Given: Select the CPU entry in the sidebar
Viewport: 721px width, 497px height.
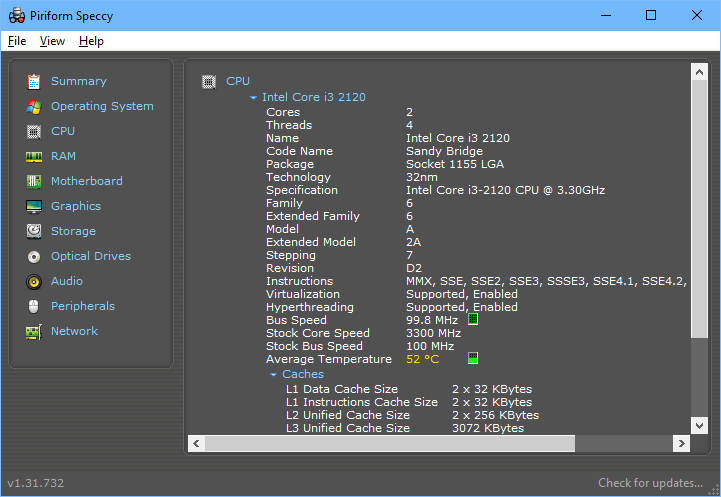Looking at the screenshot, I should 63,131.
